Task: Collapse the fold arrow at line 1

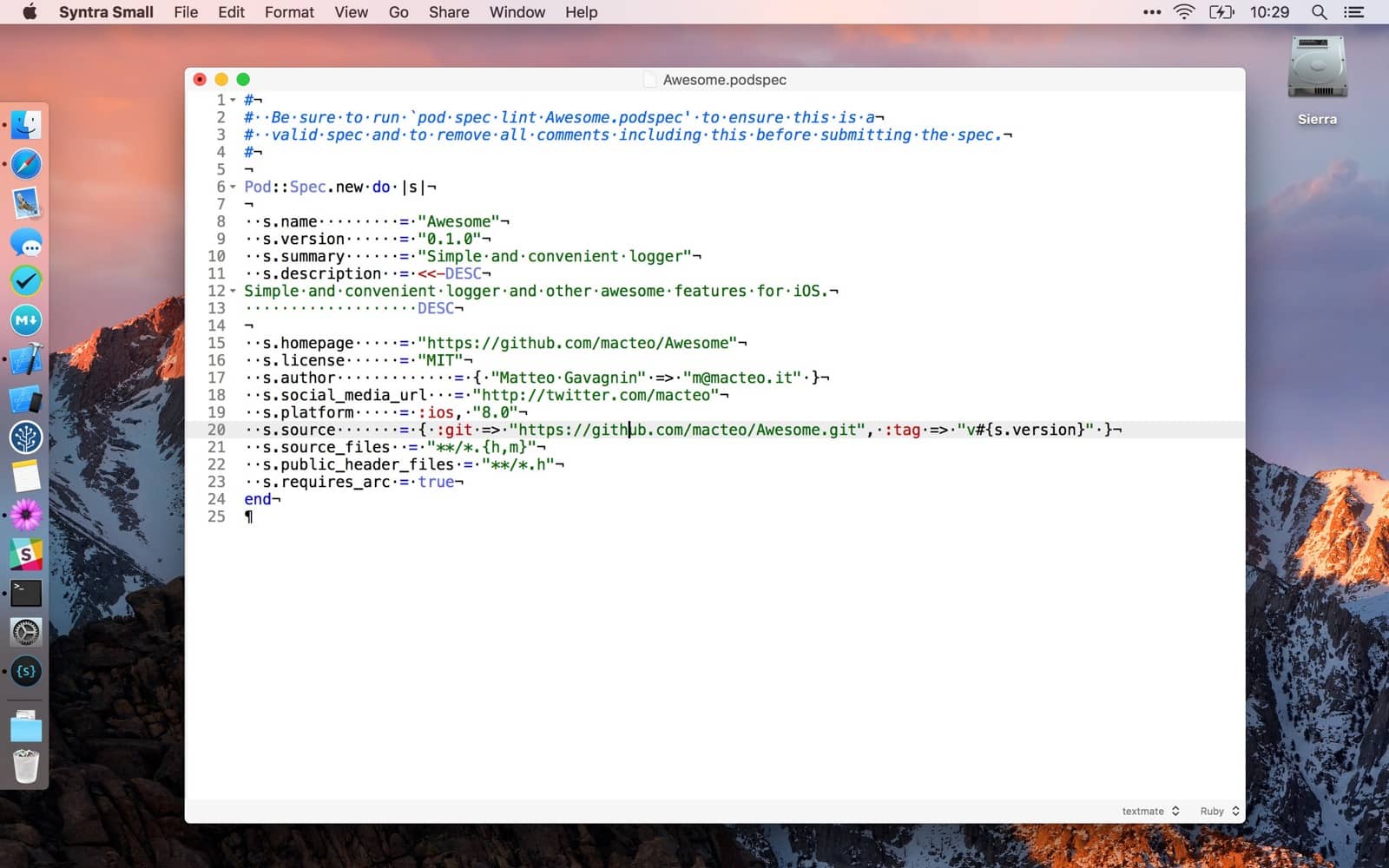Action: click(x=233, y=101)
